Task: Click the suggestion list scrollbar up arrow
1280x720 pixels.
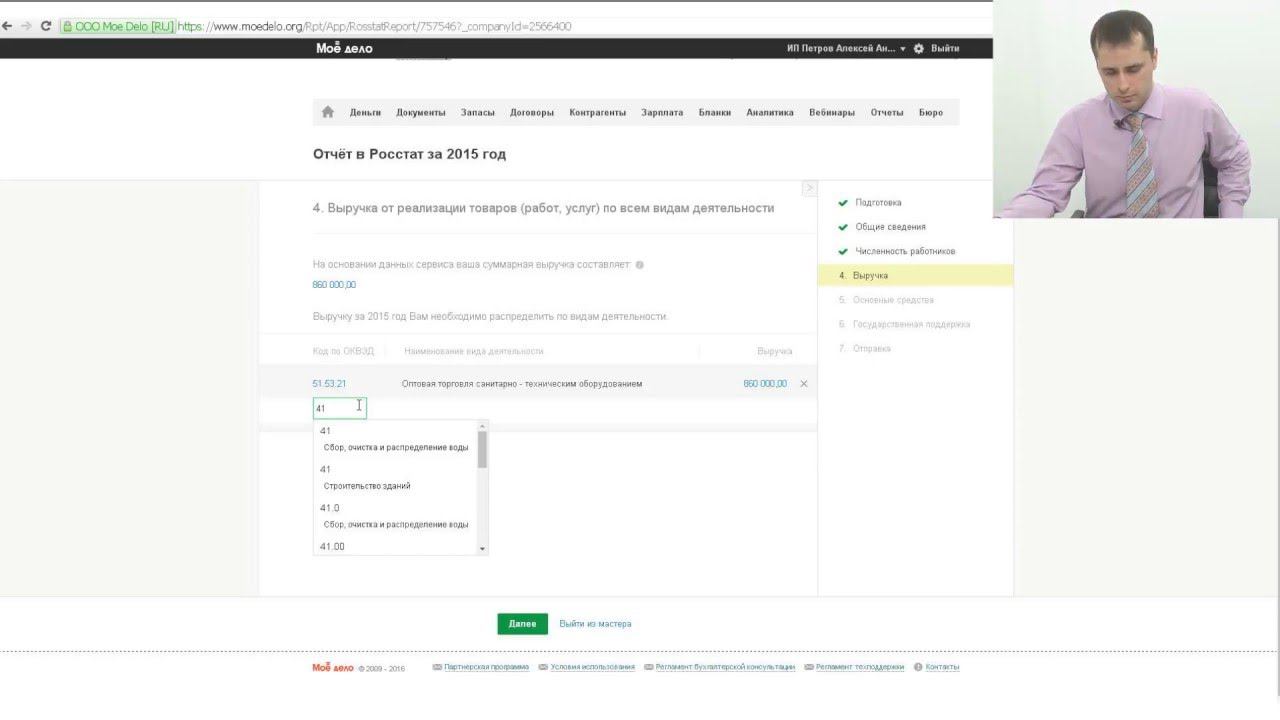Action: pyautogui.click(x=483, y=427)
